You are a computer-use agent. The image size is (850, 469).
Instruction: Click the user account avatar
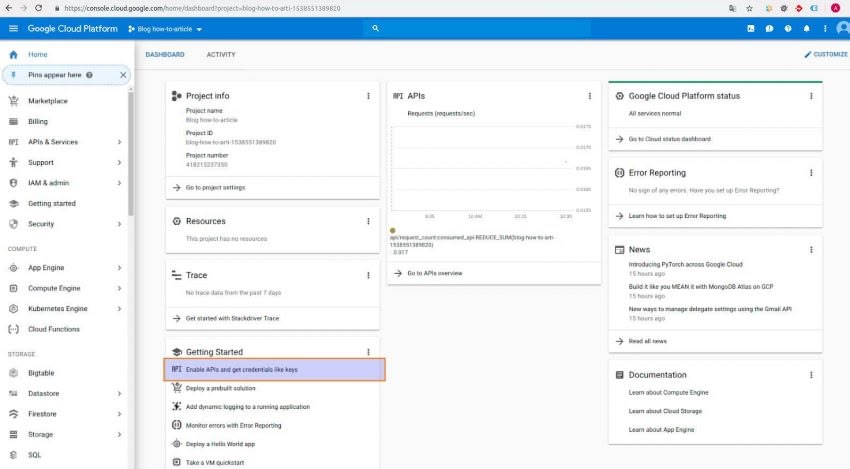(843, 28)
